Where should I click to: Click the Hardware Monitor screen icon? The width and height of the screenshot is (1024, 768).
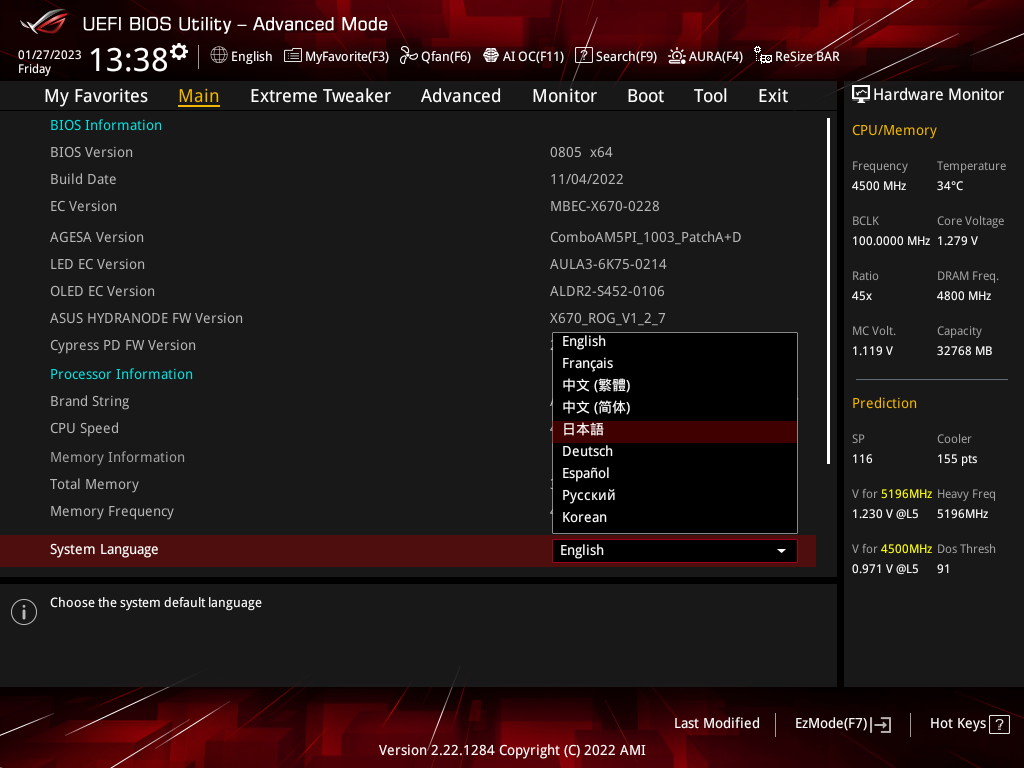pyautogui.click(x=861, y=95)
